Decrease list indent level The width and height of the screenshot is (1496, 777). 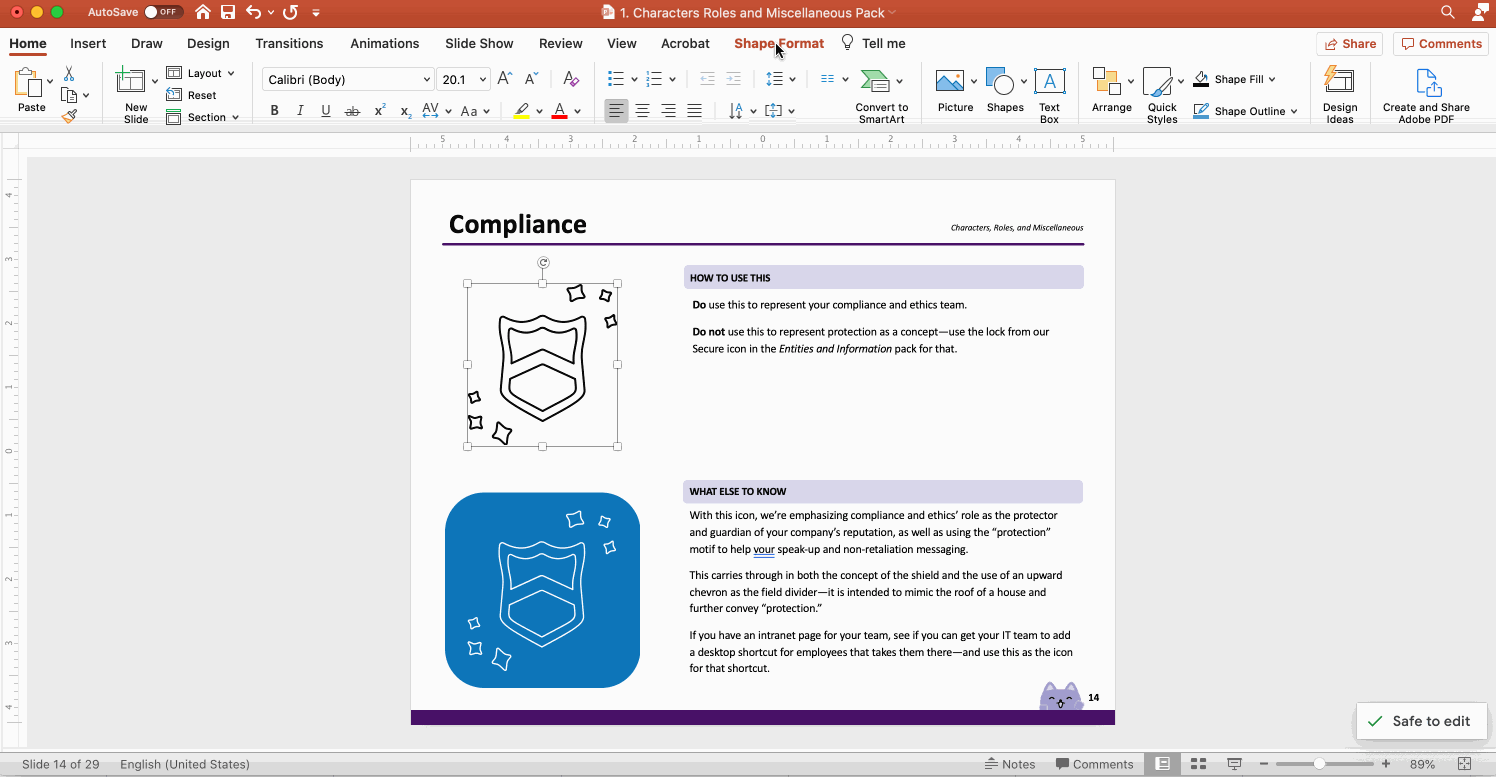click(707, 79)
